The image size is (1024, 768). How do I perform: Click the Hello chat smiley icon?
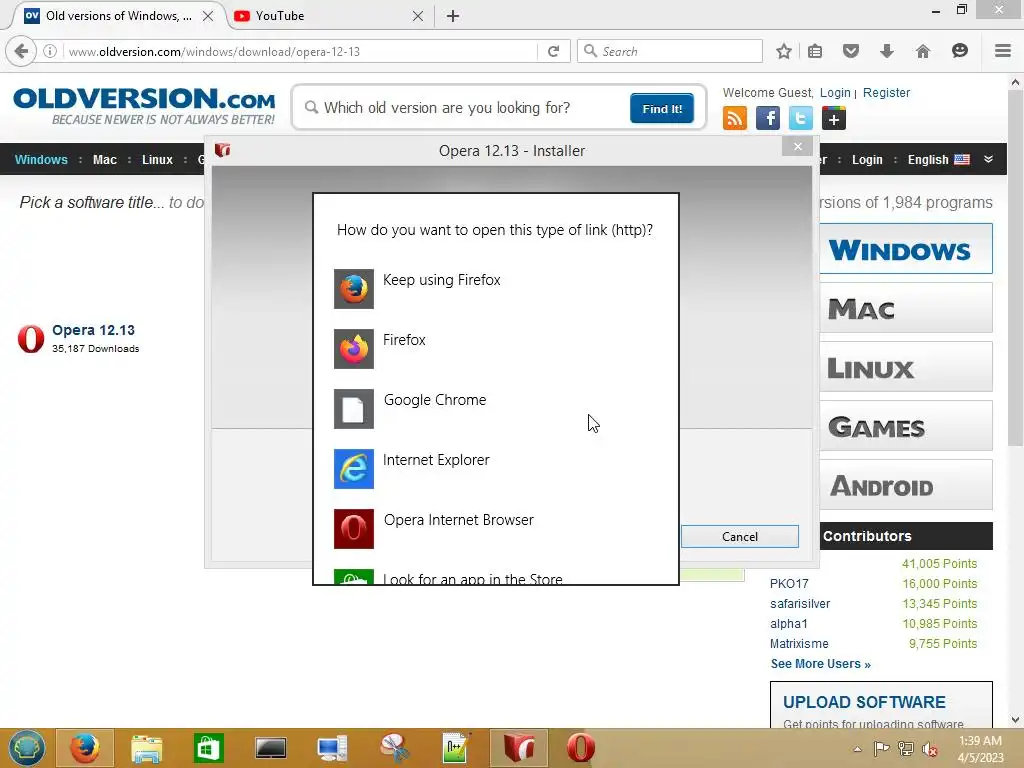(959, 51)
